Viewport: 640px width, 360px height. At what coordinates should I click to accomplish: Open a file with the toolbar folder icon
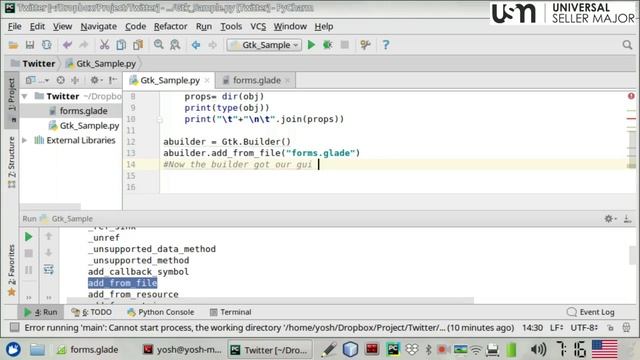pos(13,45)
